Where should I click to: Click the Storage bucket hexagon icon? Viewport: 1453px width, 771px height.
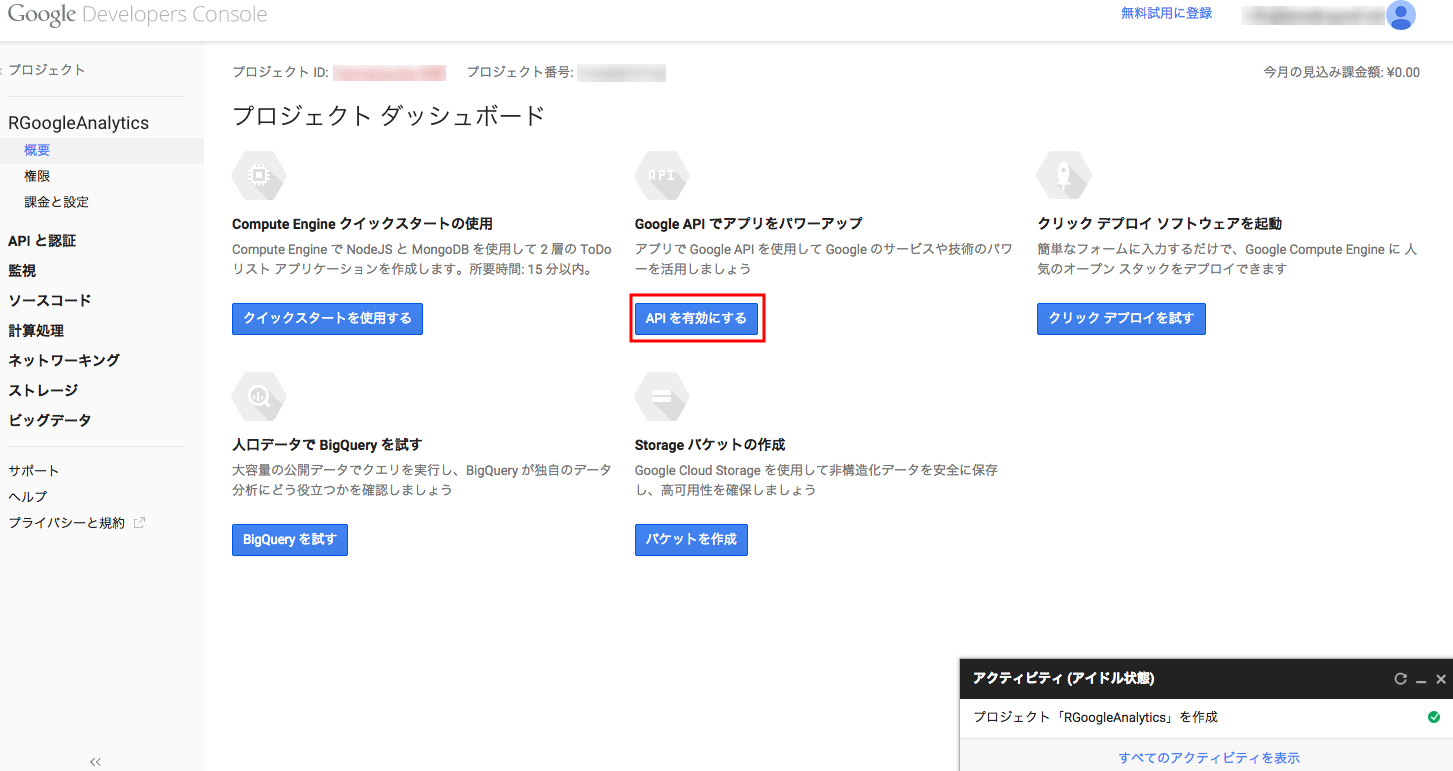point(662,396)
